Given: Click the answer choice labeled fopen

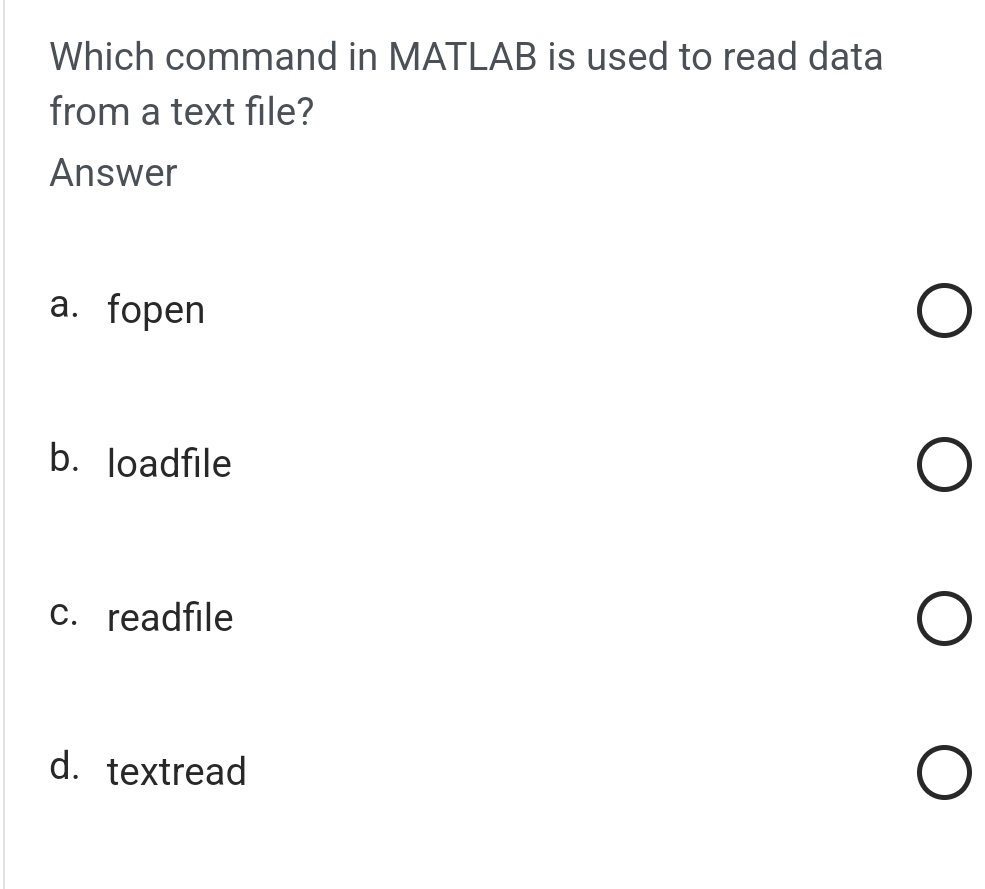Looking at the screenshot, I should click(x=156, y=310).
